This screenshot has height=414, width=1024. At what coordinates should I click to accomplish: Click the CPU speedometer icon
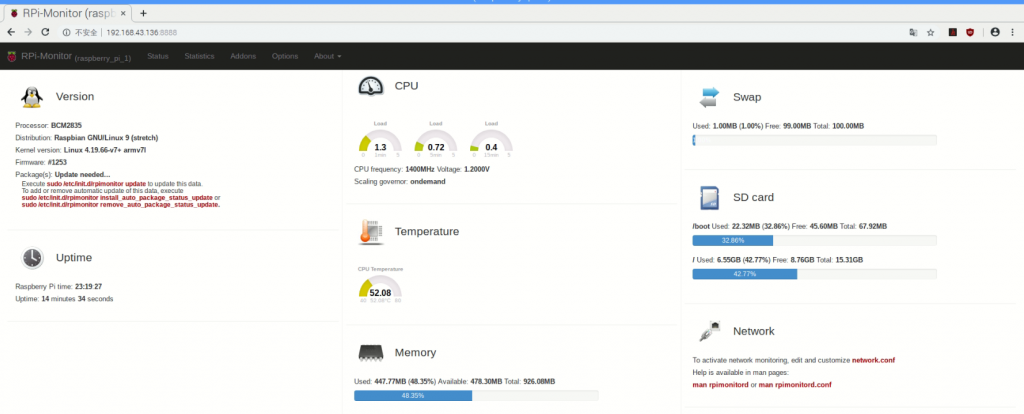370,86
